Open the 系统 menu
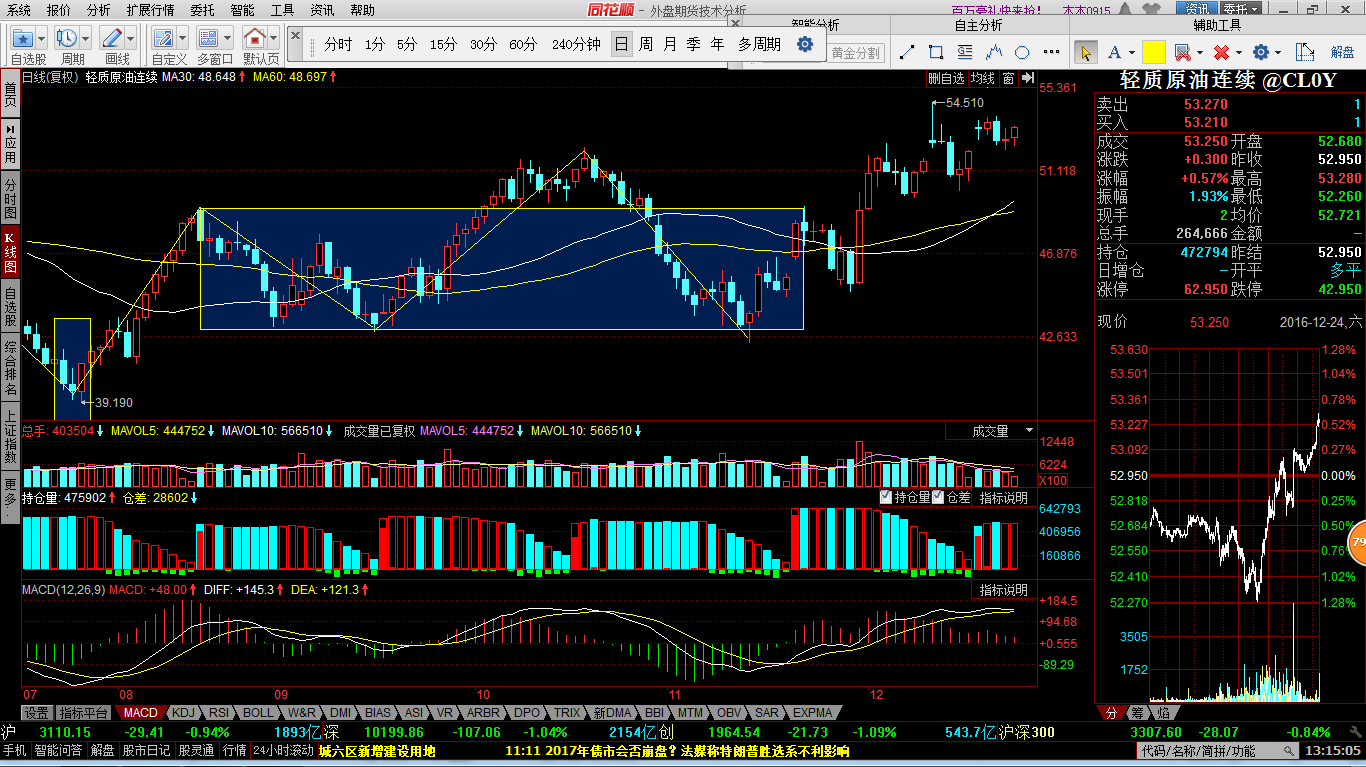 point(18,10)
